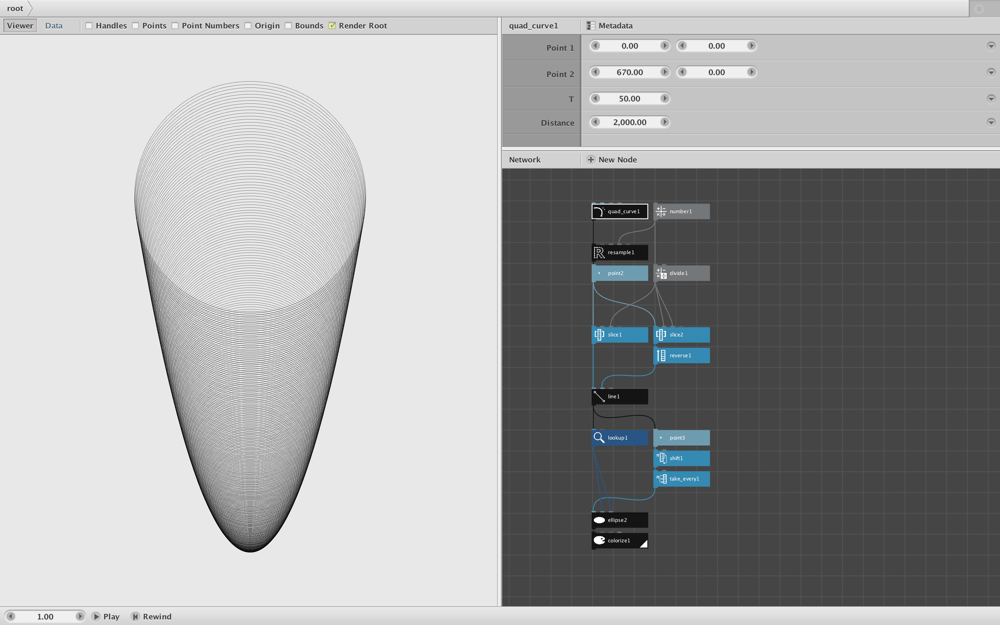The height and width of the screenshot is (625, 1000).
Task: Switch to the Viewer tab
Action: tap(20, 26)
